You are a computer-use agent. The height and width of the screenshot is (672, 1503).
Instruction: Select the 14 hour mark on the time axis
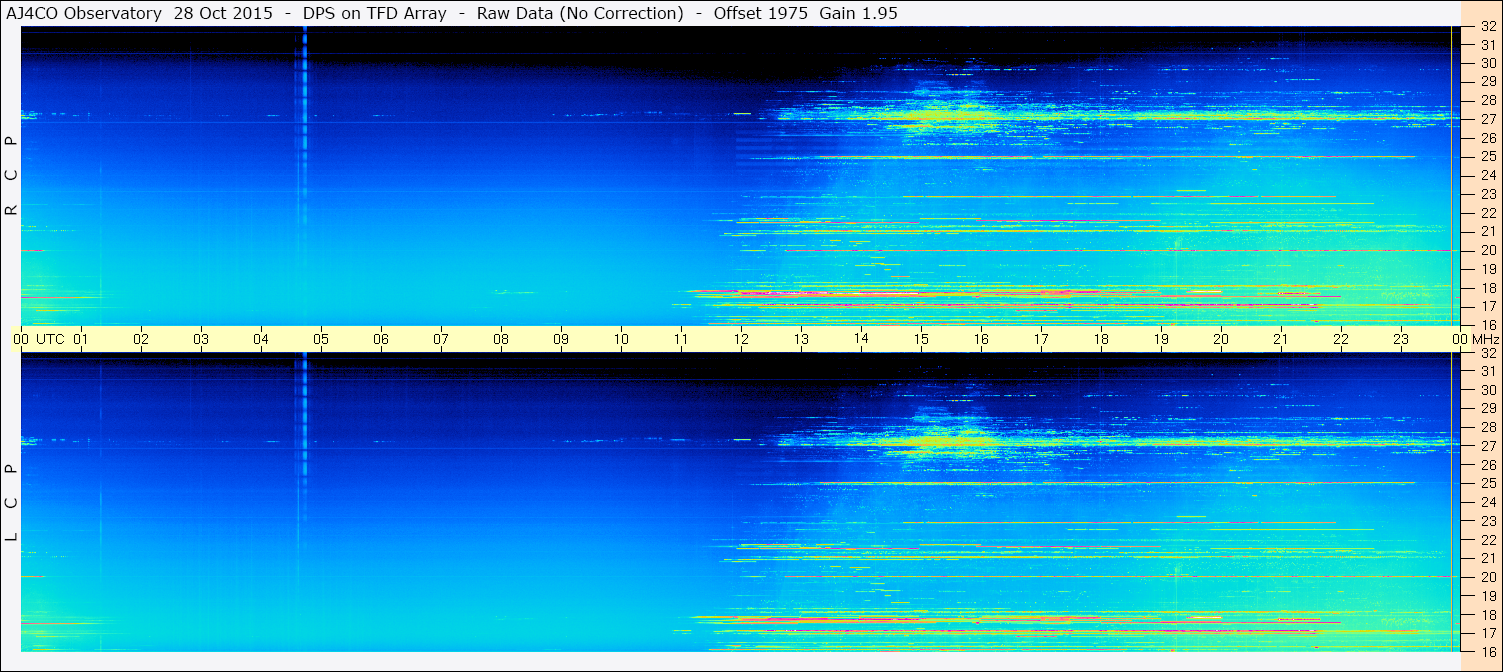861,339
